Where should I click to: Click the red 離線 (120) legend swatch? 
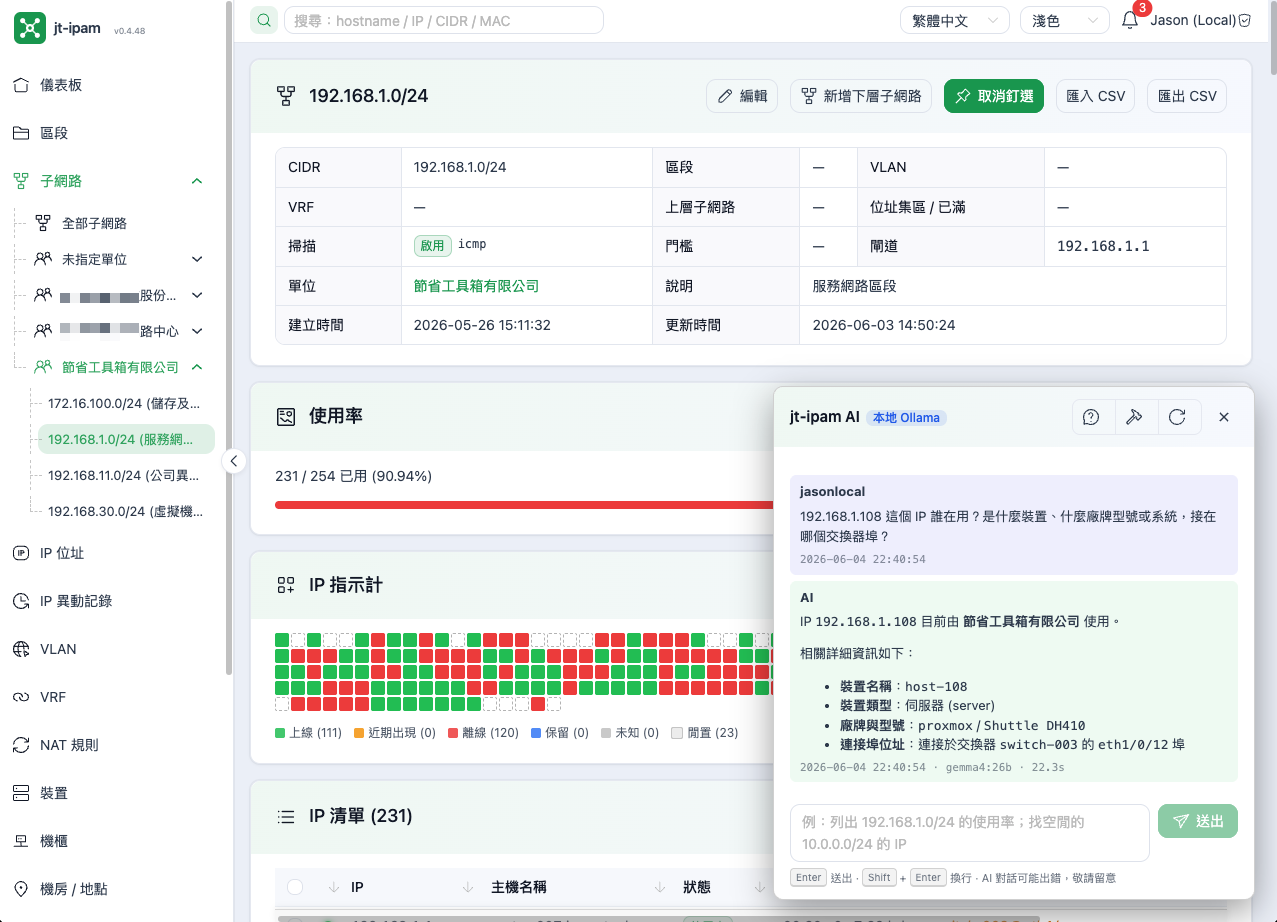[x=453, y=733]
